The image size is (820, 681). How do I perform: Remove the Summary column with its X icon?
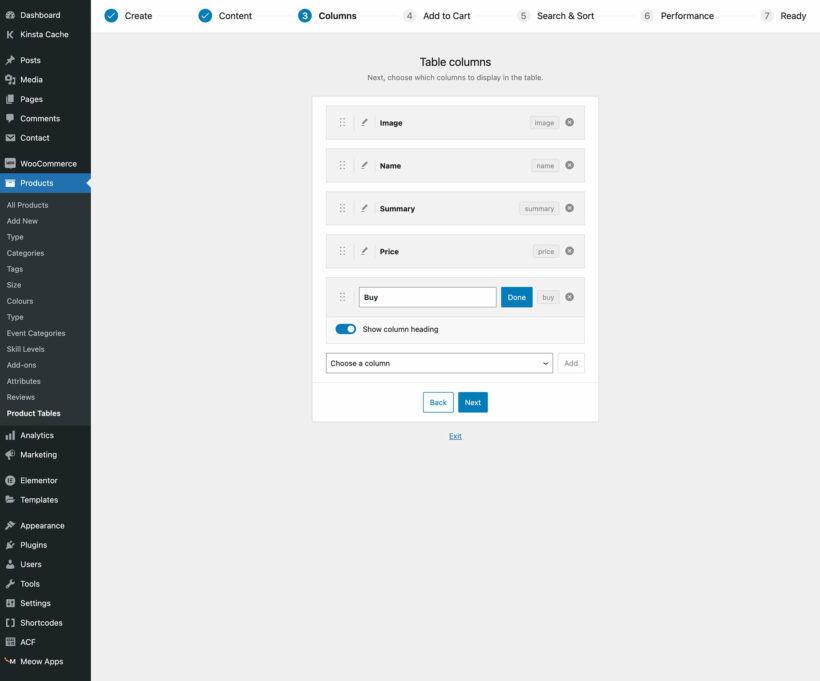pos(569,208)
